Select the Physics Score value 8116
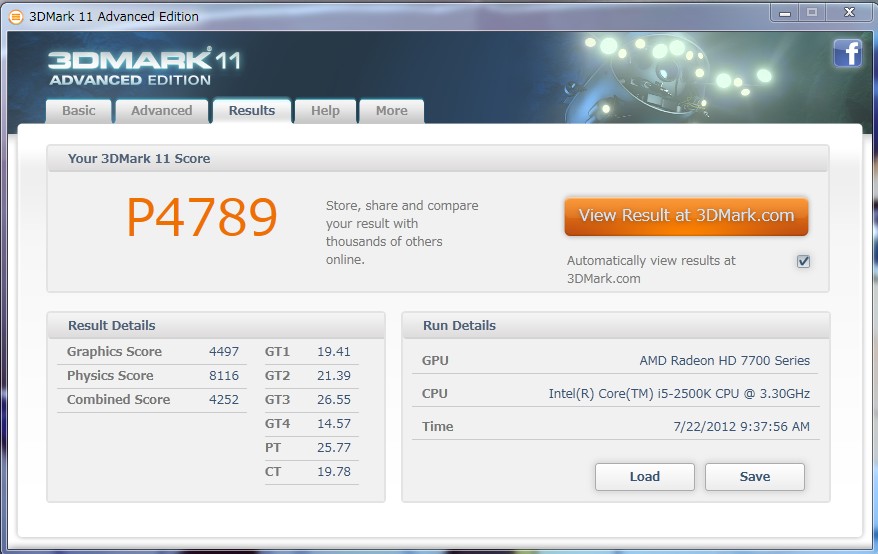The height and width of the screenshot is (554, 878). pyautogui.click(x=224, y=376)
